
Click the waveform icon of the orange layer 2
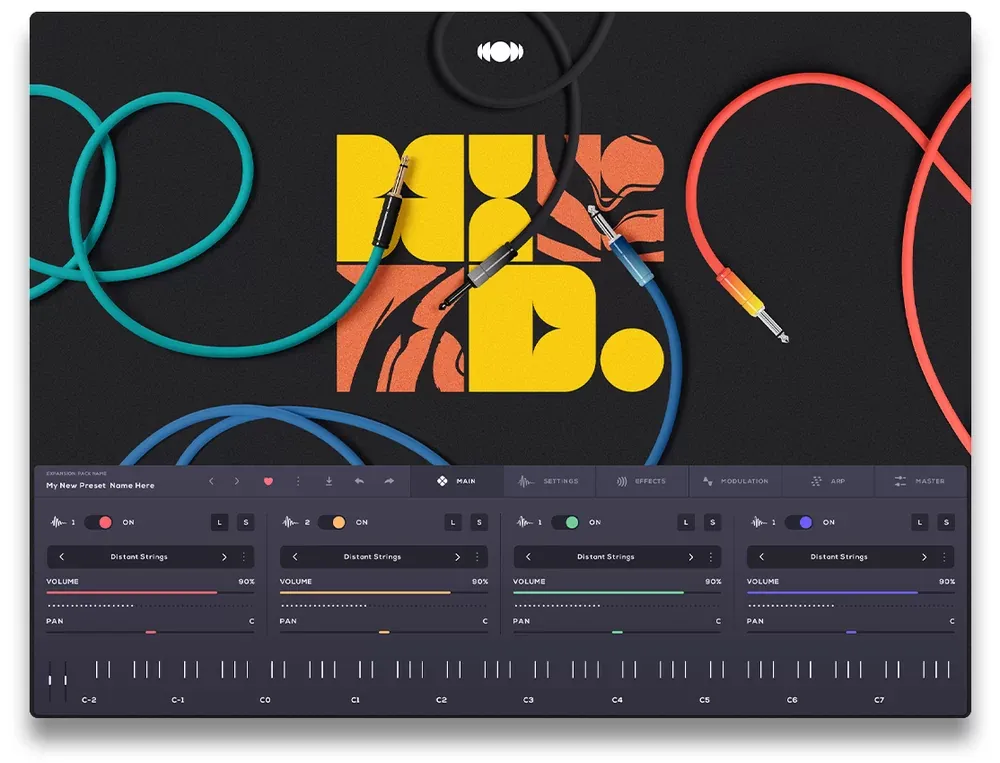[x=290, y=522]
